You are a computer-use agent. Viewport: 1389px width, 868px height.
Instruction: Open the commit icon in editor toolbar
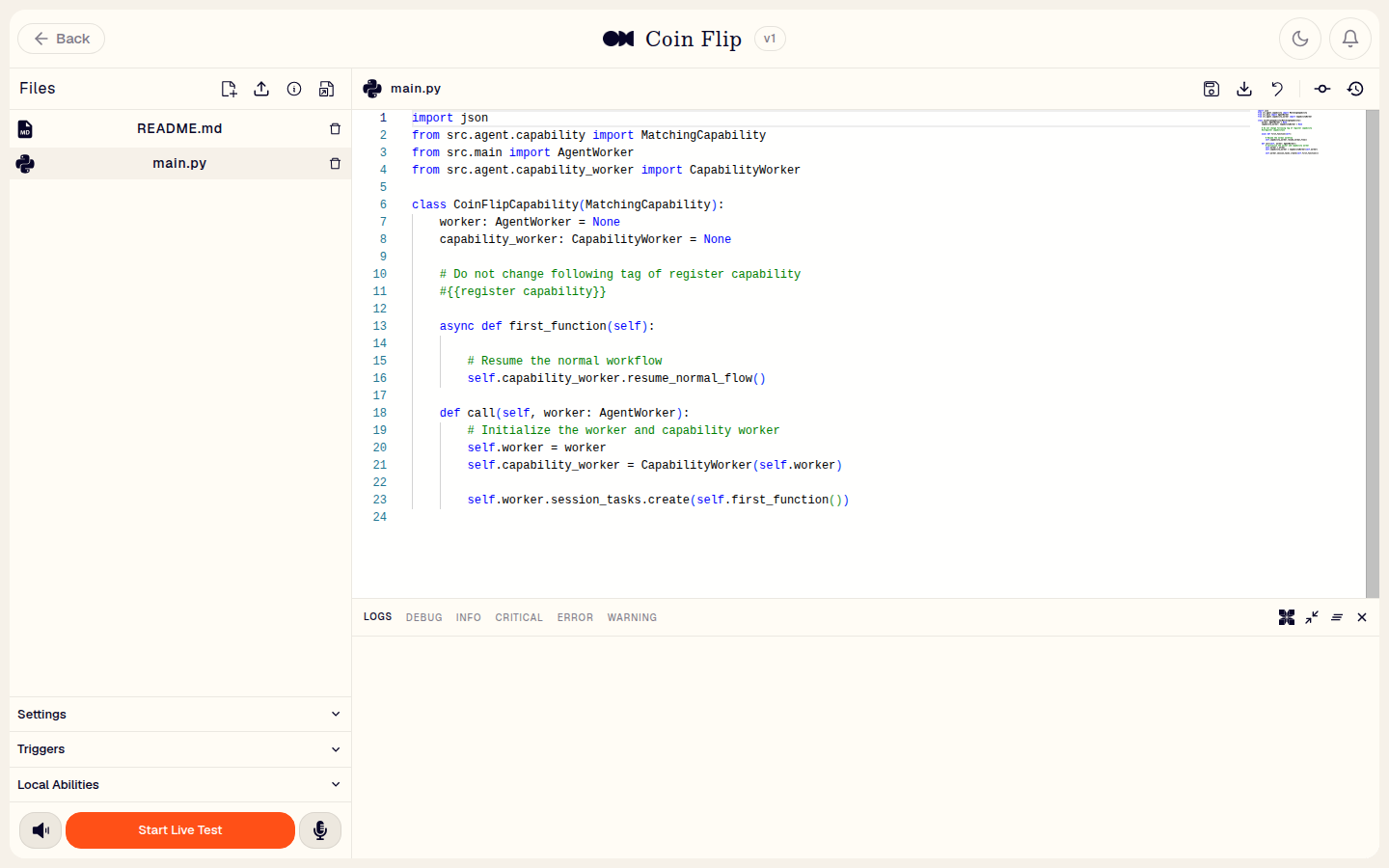[1322, 89]
